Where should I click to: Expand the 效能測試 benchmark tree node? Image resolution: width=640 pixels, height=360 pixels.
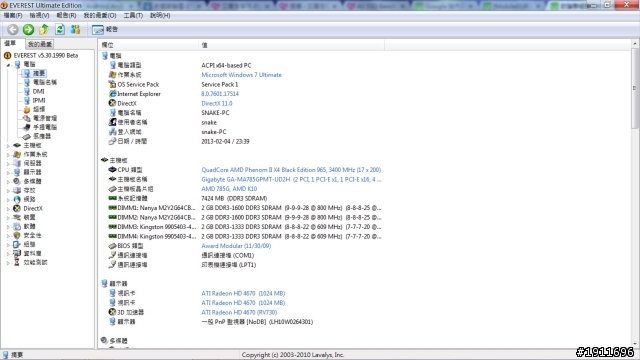click(x=8, y=262)
